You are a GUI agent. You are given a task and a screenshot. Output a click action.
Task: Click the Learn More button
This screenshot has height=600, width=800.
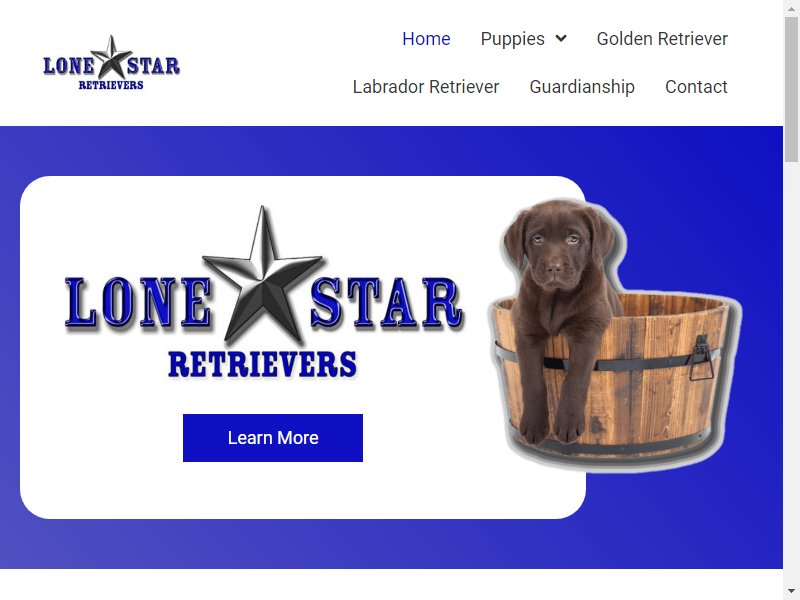point(272,438)
